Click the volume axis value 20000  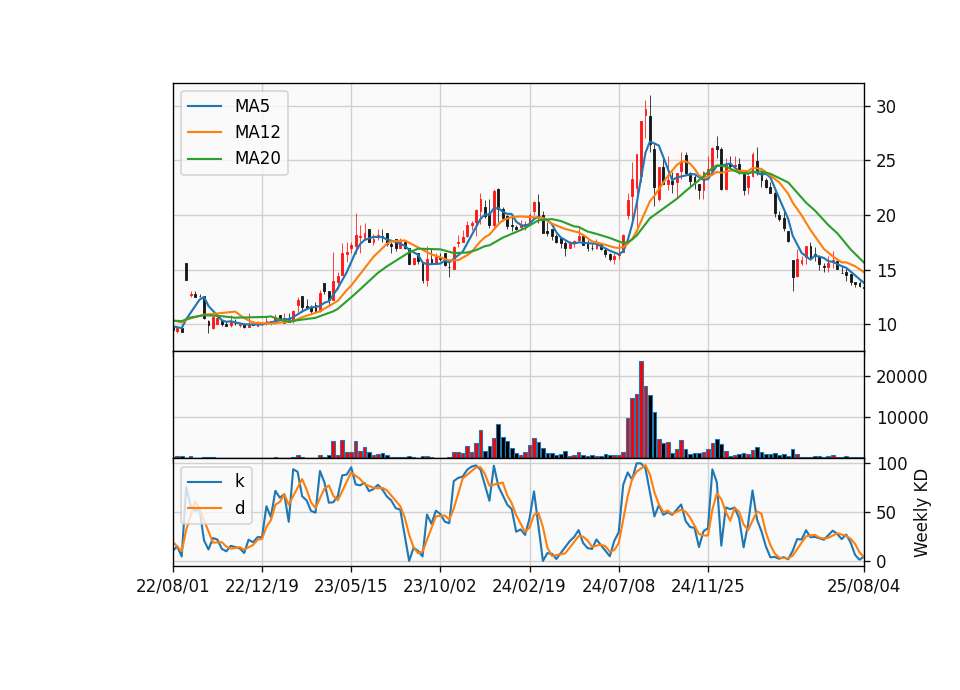[902, 377]
